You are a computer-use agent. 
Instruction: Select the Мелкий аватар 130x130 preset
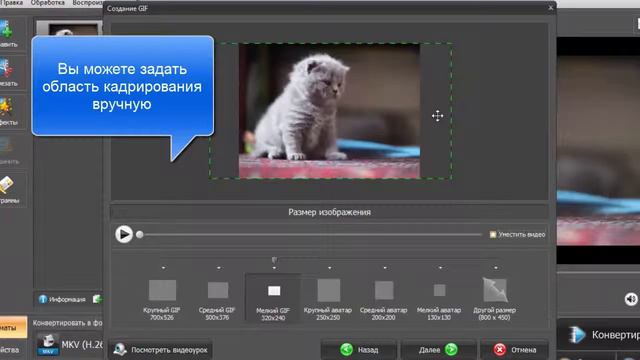[439, 299]
